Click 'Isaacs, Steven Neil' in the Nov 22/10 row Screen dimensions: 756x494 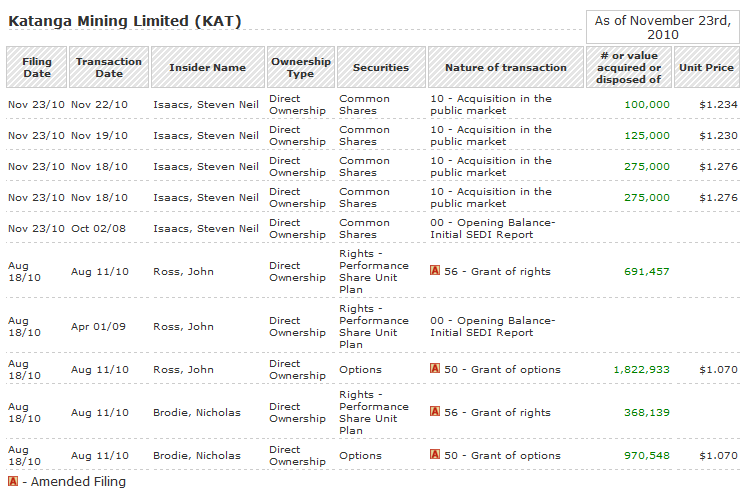click(206, 105)
